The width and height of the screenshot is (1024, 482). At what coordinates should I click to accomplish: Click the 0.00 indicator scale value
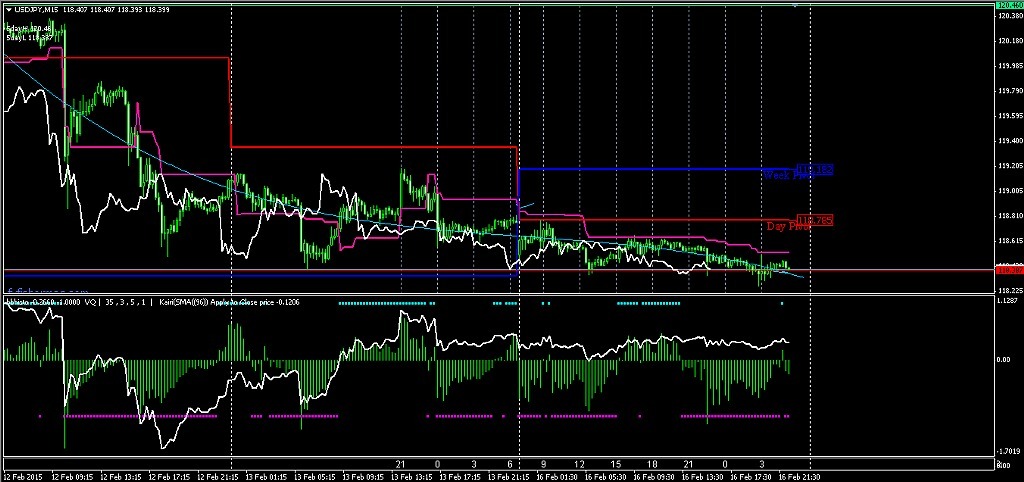pos(1003,361)
